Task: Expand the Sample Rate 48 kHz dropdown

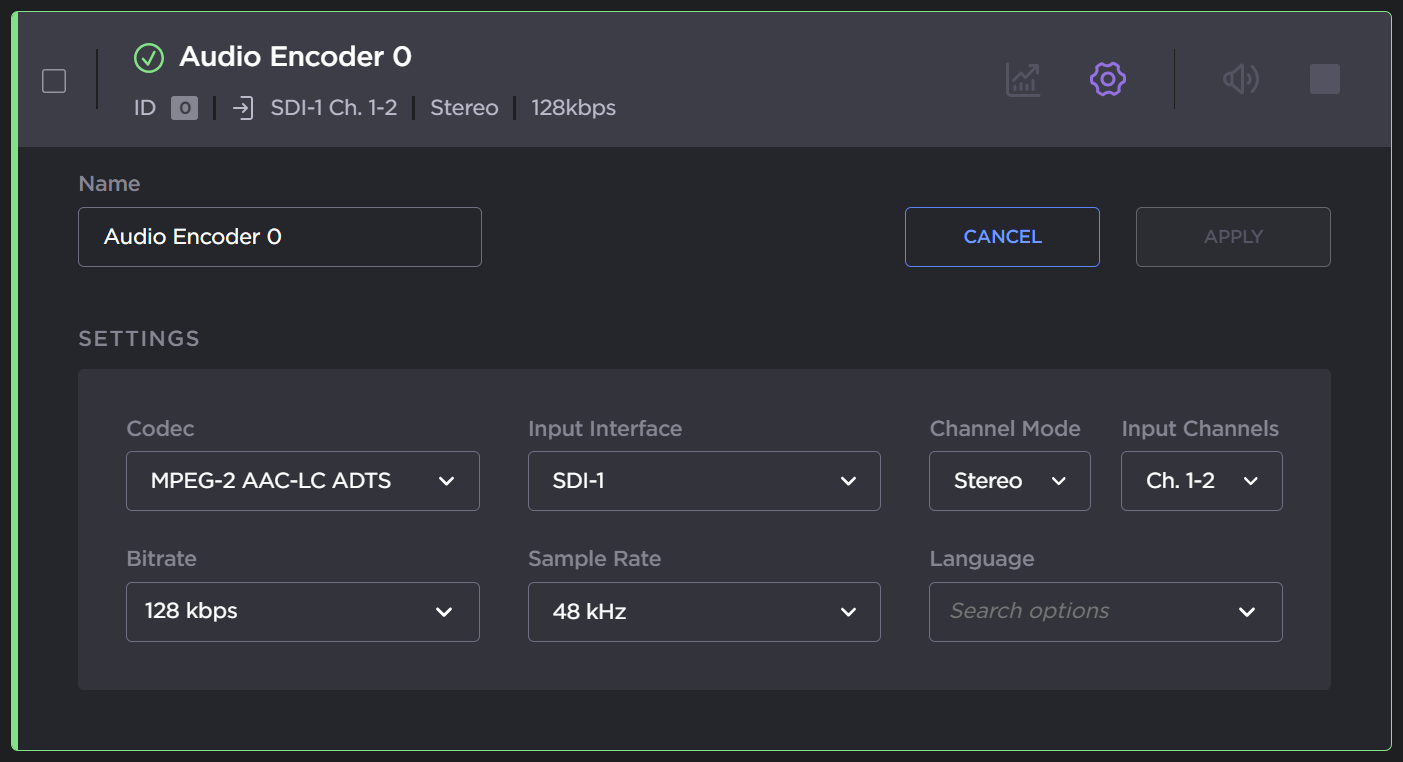Action: pyautogui.click(x=704, y=611)
